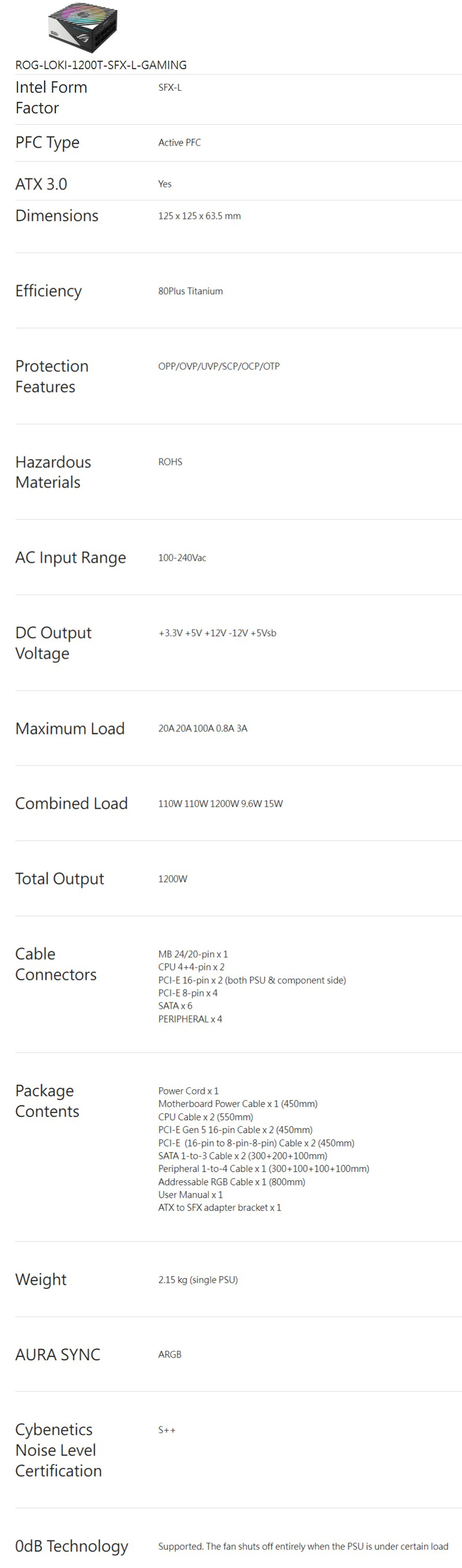
Task: Click the 0dB Technology heading
Action: point(72,1546)
